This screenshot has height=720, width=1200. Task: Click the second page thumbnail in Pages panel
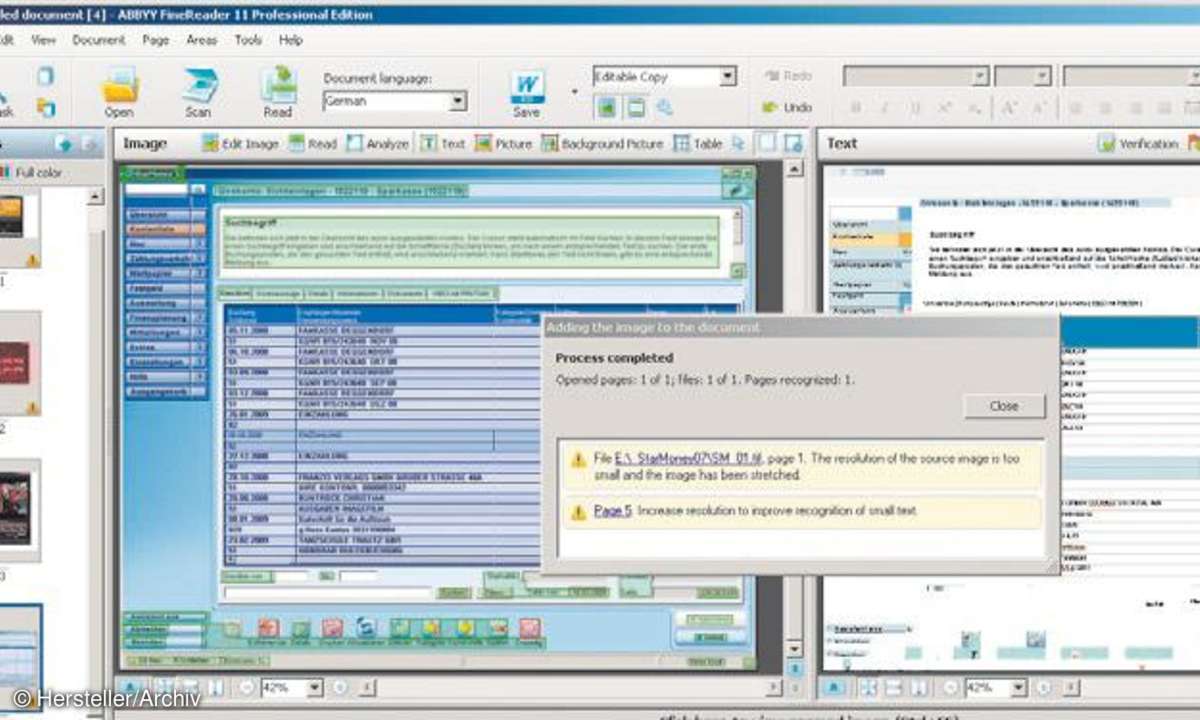tap(19, 364)
